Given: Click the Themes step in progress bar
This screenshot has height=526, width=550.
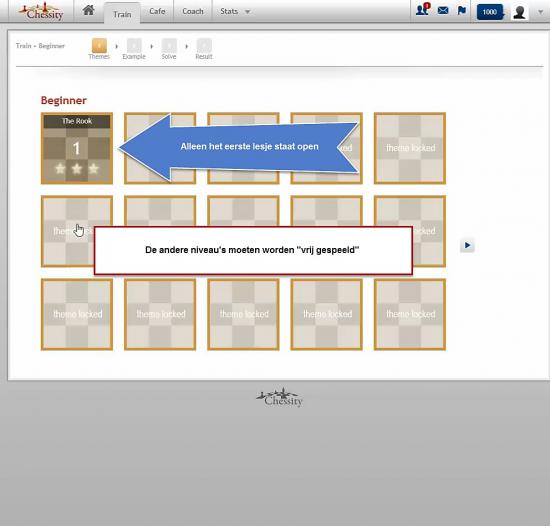Looking at the screenshot, I should [99, 49].
